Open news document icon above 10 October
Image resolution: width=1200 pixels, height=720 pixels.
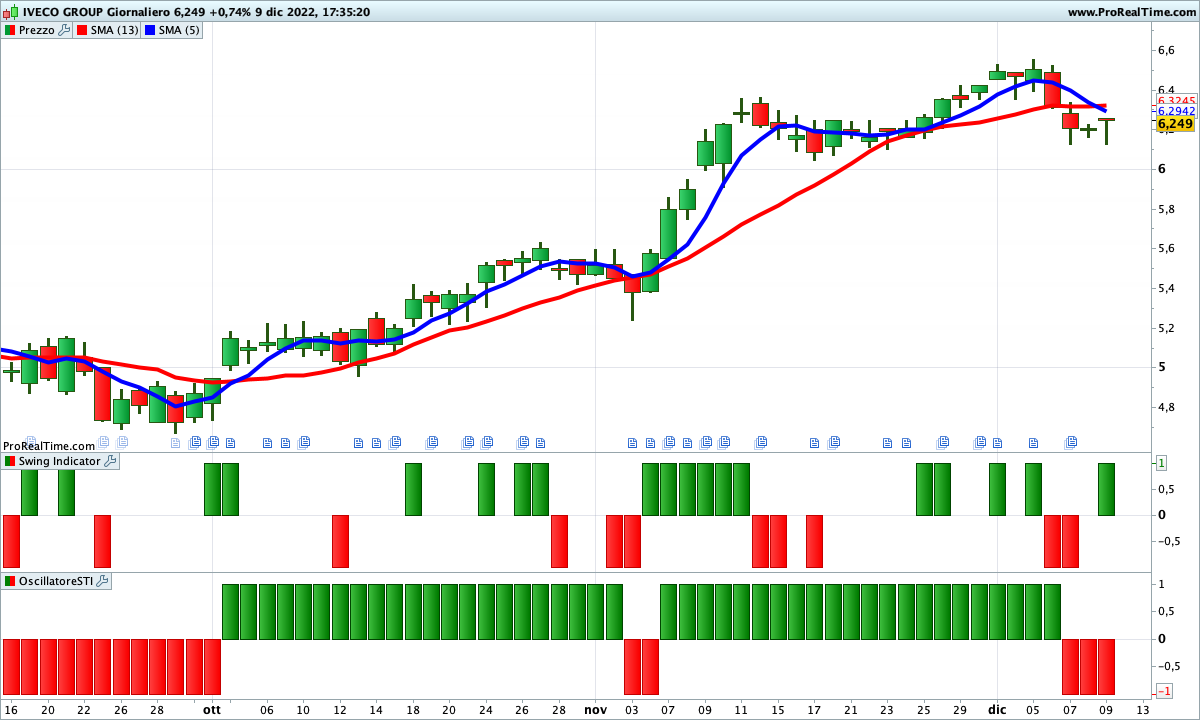[304, 441]
